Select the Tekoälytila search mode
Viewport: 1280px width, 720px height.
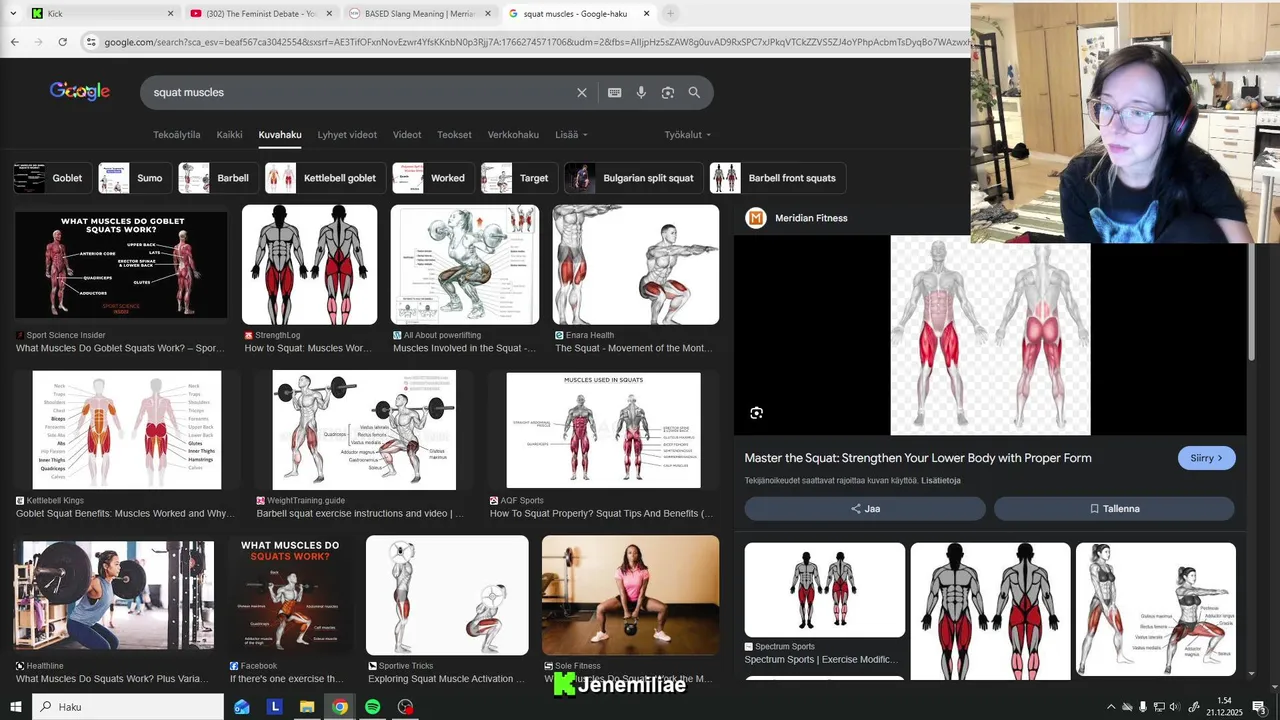(177, 135)
